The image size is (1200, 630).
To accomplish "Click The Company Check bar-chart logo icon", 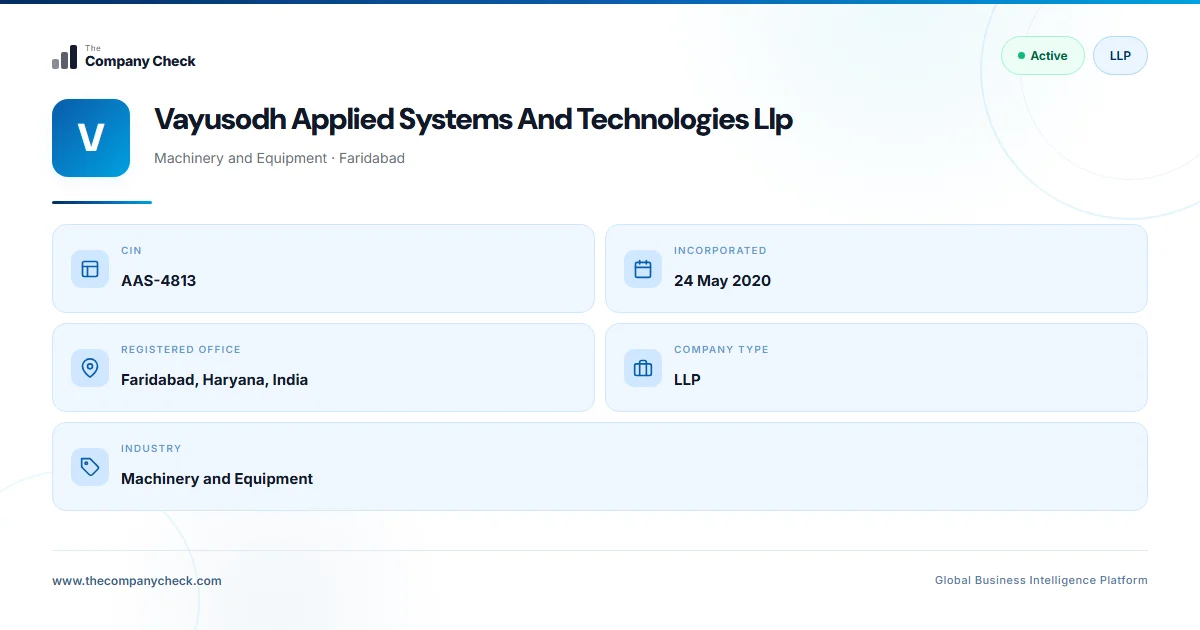I will click(x=64, y=57).
